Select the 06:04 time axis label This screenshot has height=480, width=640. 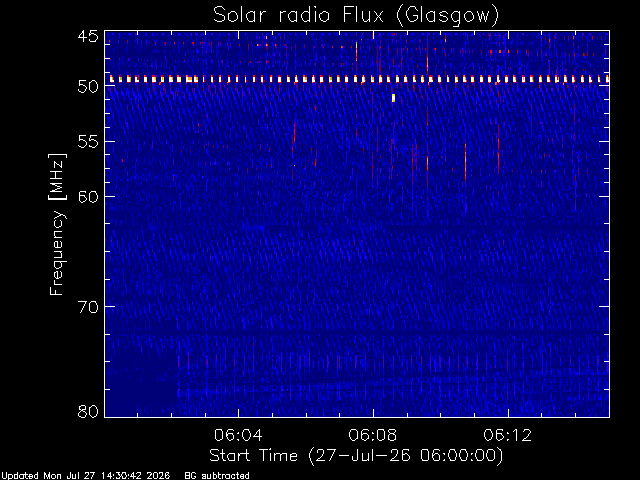(x=238, y=435)
